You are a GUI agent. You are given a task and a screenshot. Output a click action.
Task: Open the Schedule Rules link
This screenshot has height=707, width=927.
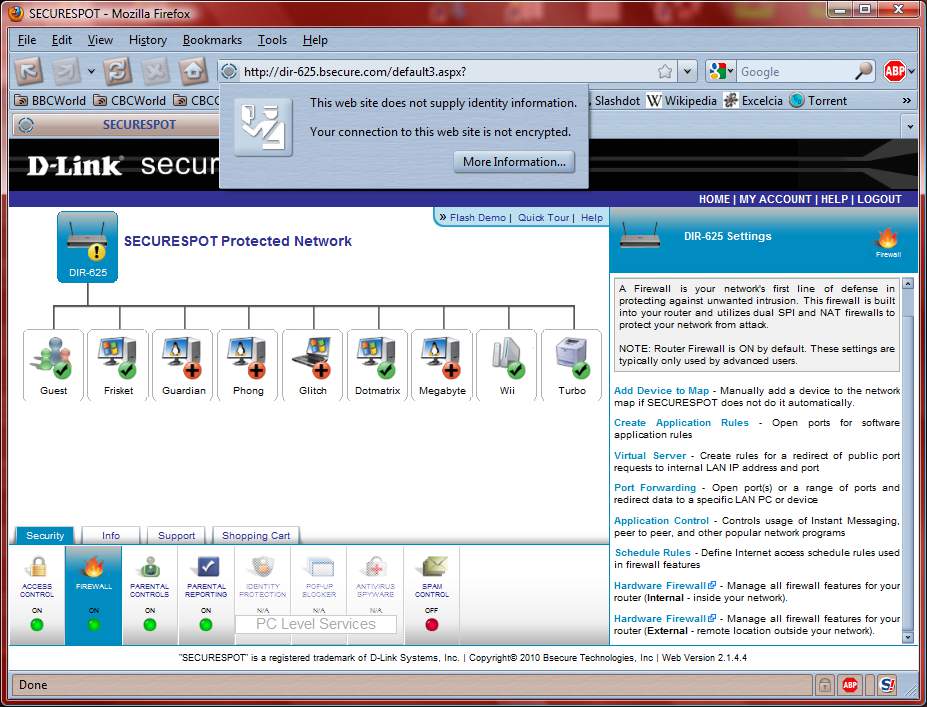pos(653,553)
